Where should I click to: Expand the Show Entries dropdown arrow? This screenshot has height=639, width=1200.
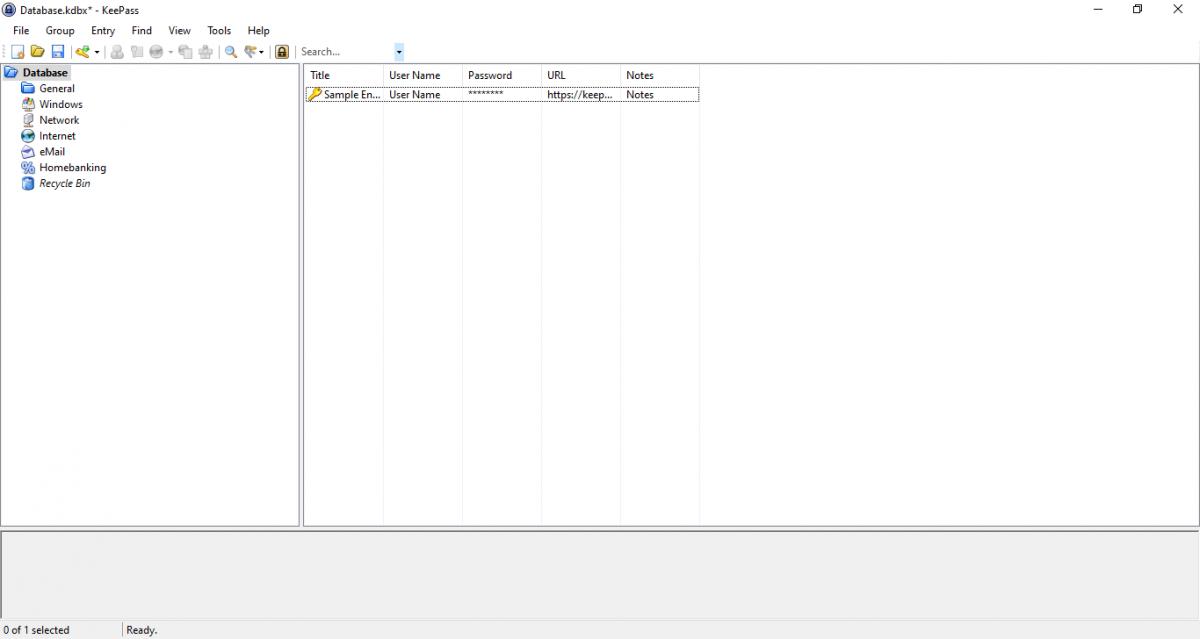tap(262, 52)
